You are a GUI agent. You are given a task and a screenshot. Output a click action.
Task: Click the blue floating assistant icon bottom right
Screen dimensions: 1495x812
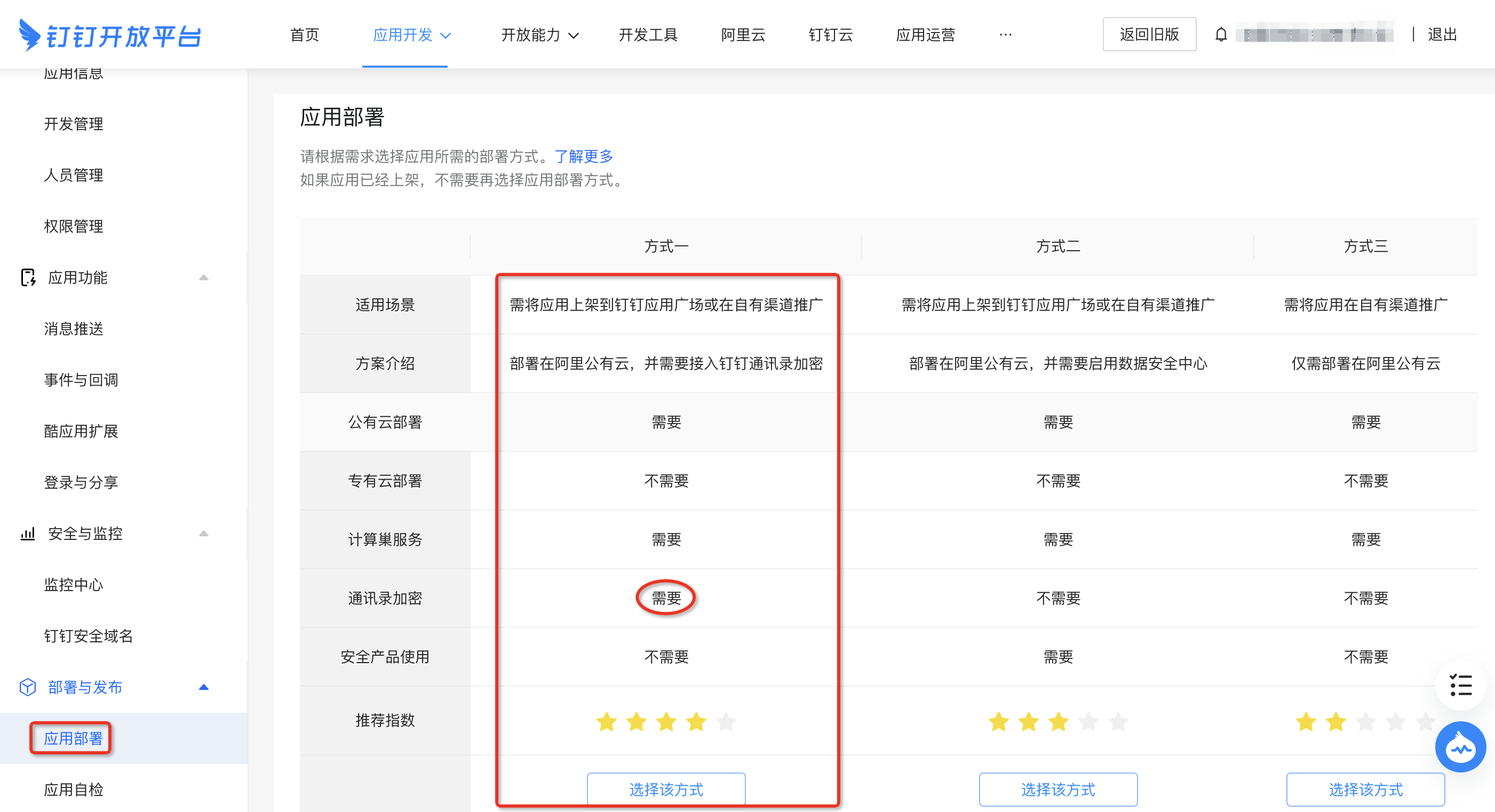[x=1460, y=747]
